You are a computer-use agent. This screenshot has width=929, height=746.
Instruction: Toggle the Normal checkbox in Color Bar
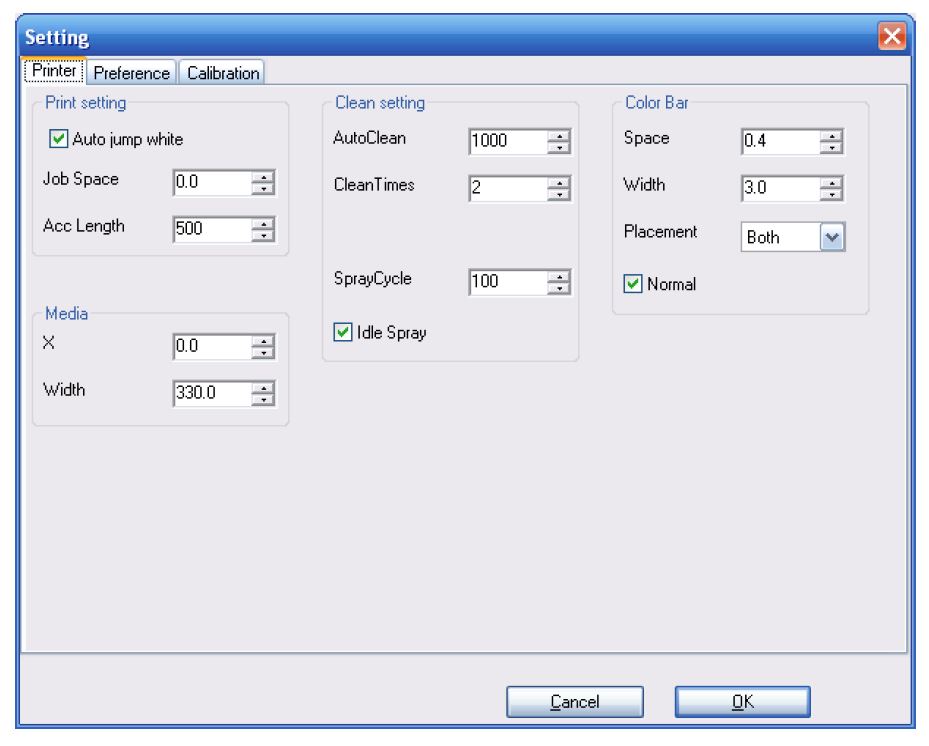coord(633,284)
